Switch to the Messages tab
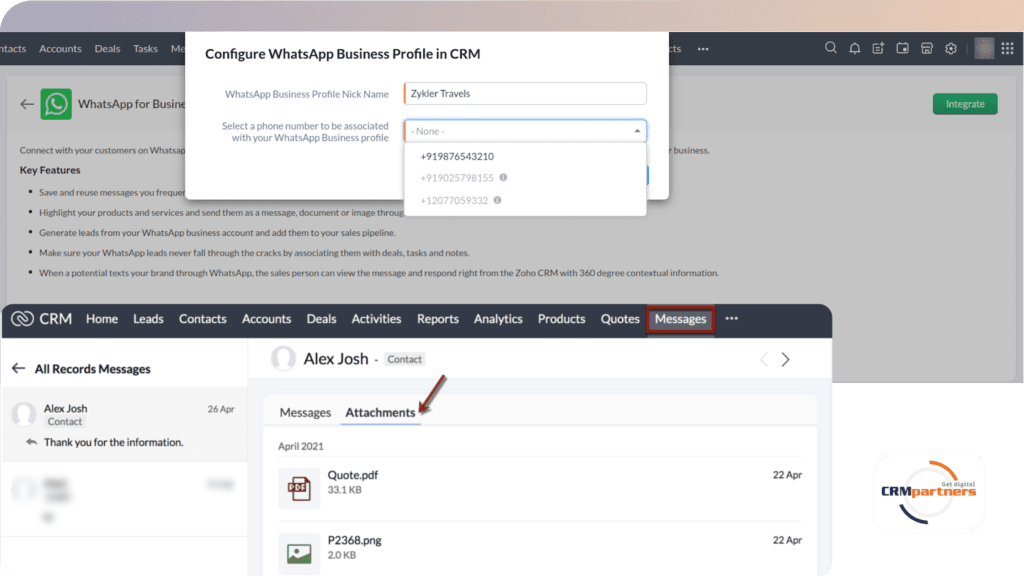Viewport: 1024px width, 576px height. coord(305,412)
